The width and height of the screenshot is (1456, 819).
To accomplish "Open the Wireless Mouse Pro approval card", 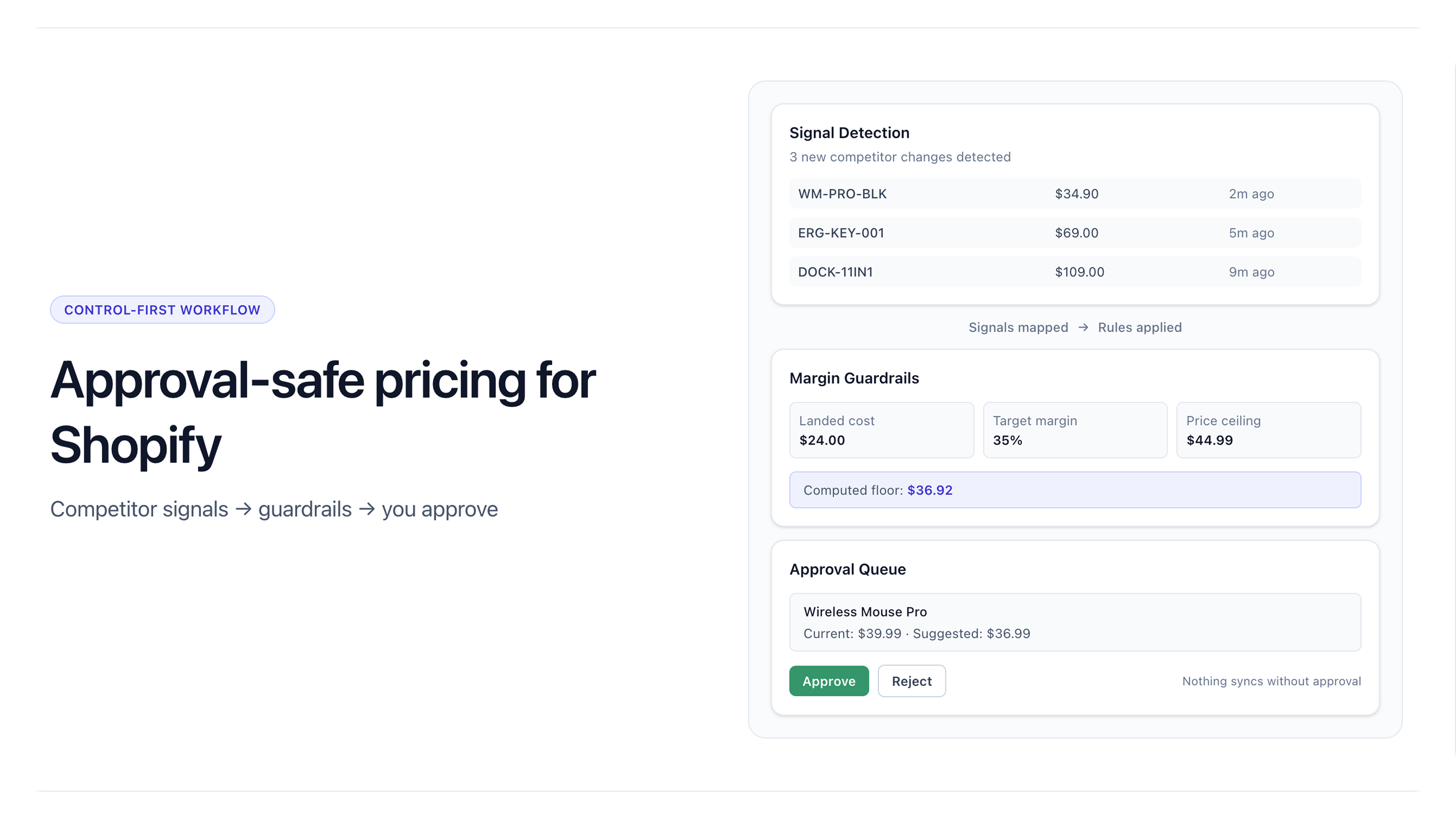I will (x=1075, y=622).
